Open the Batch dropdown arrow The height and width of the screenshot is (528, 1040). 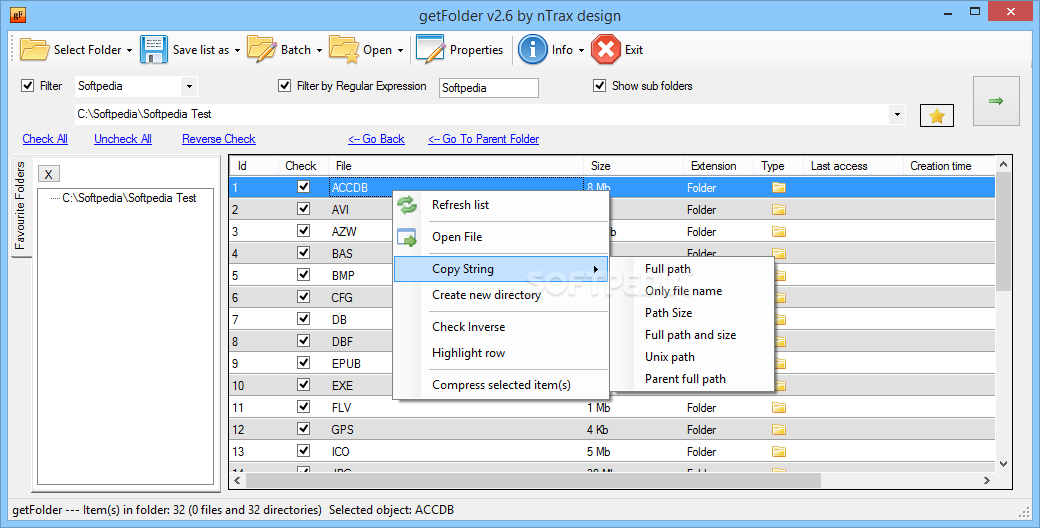(319, 50)
